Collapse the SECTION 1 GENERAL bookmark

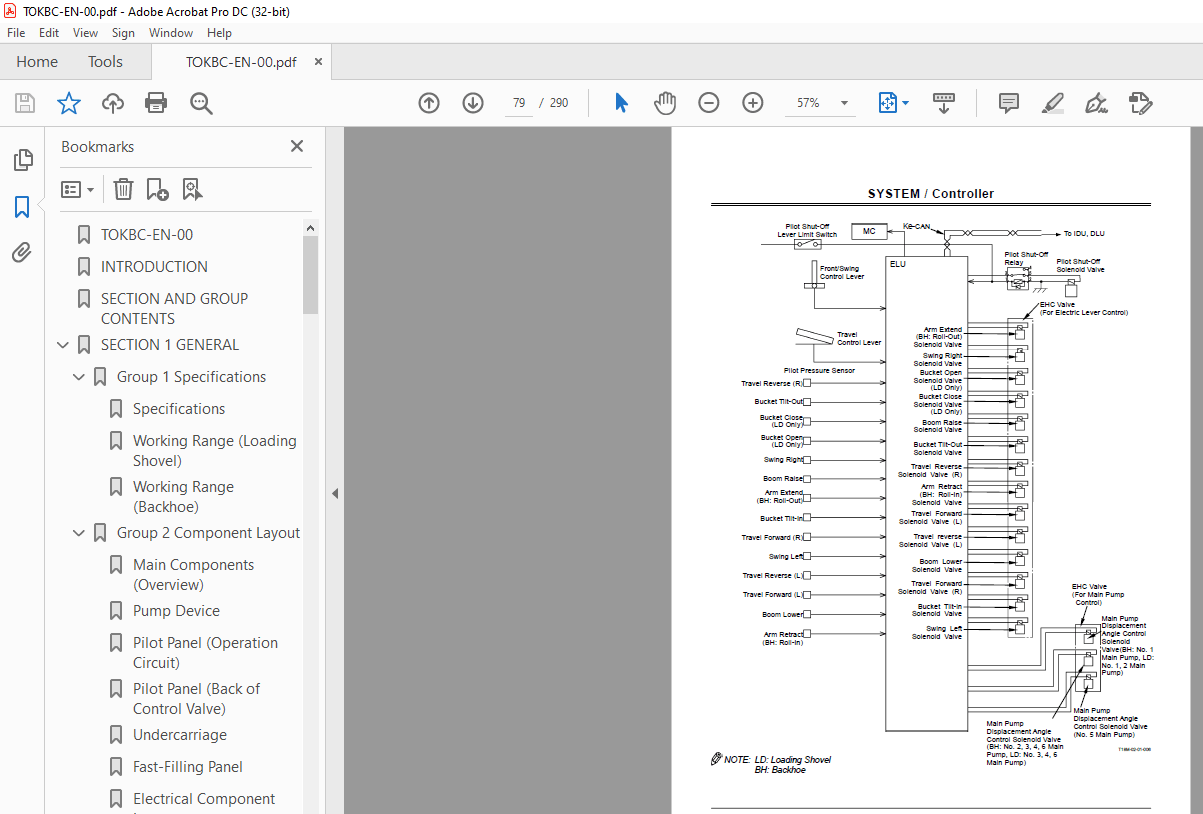pyautogui.click(x=63, y=344)
